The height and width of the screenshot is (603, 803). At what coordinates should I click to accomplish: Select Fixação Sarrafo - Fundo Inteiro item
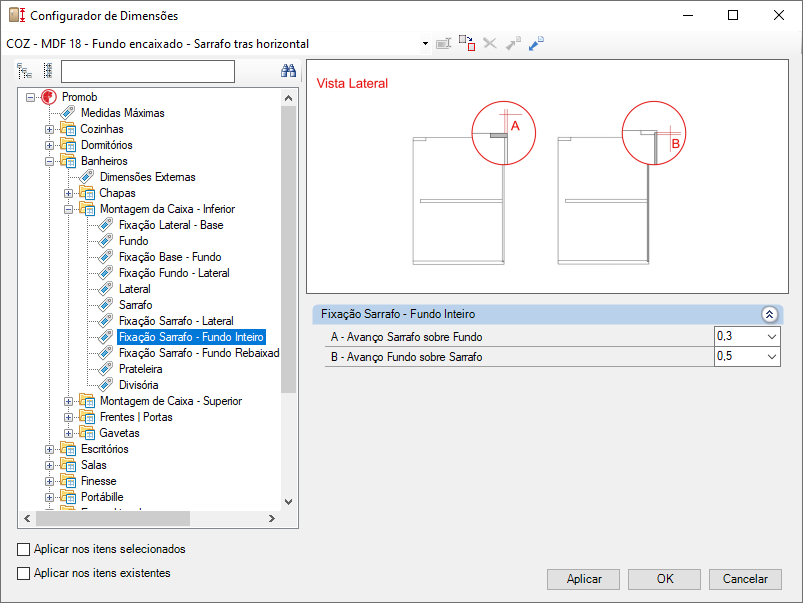point(191,337)
